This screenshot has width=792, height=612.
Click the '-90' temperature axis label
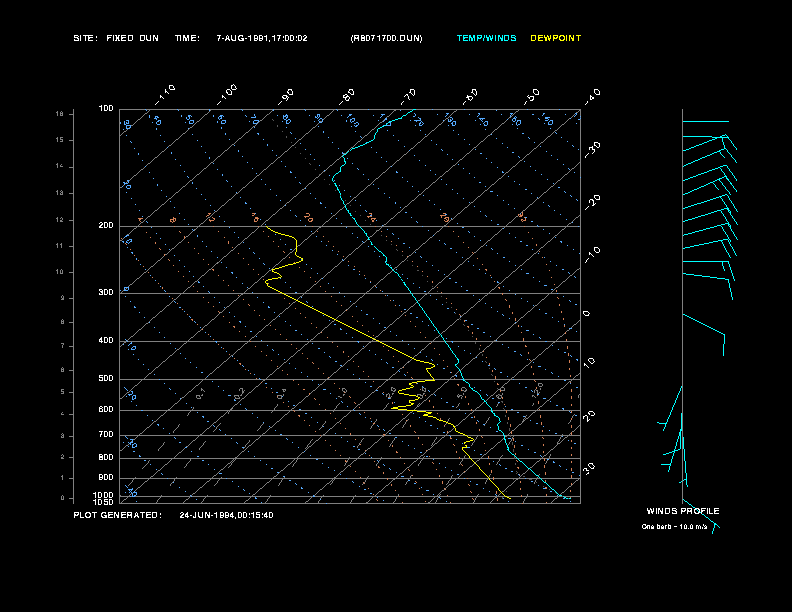coord(286,97)
